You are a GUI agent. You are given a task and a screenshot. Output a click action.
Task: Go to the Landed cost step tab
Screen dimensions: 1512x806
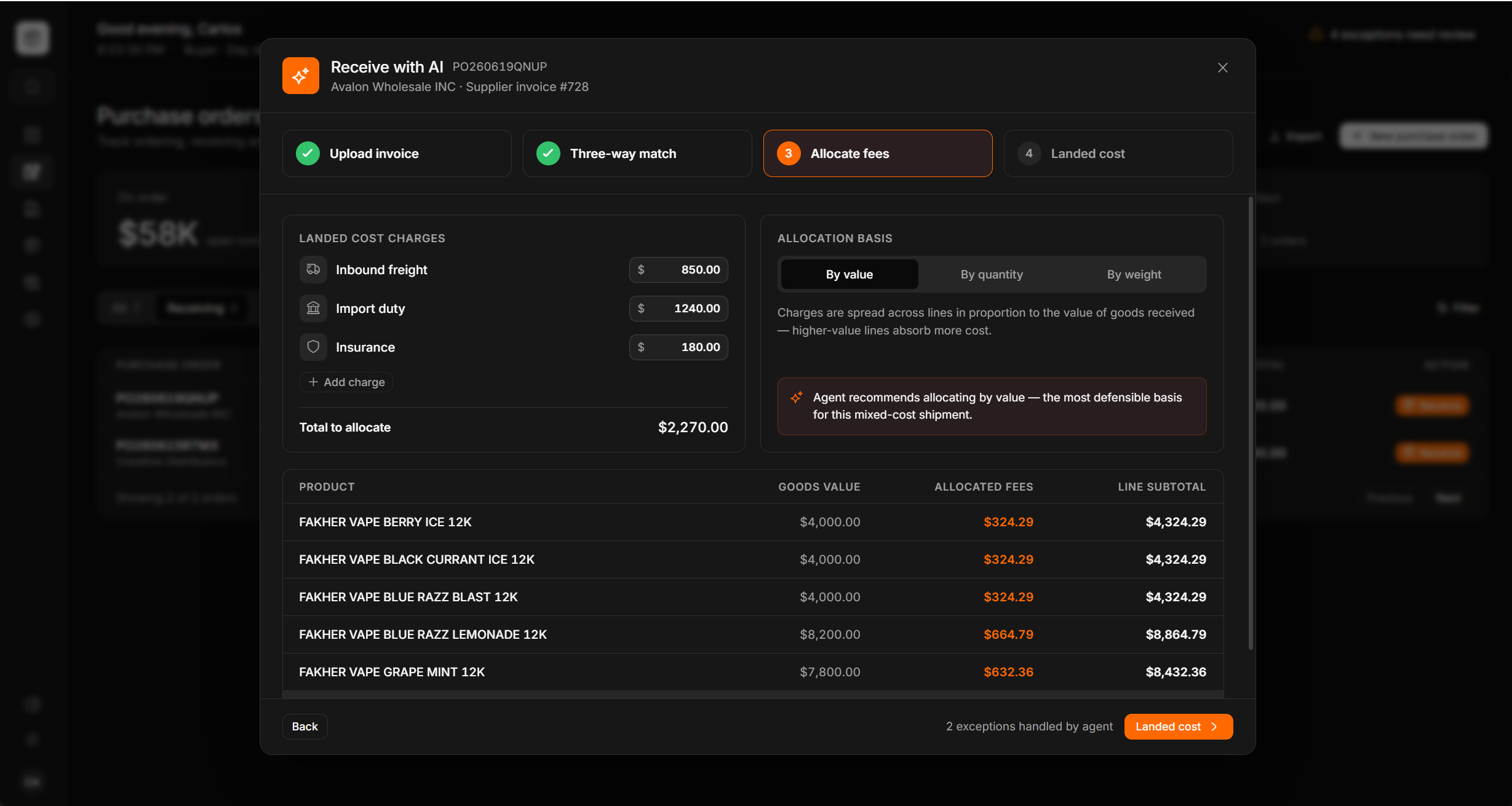coord(1118,154)
